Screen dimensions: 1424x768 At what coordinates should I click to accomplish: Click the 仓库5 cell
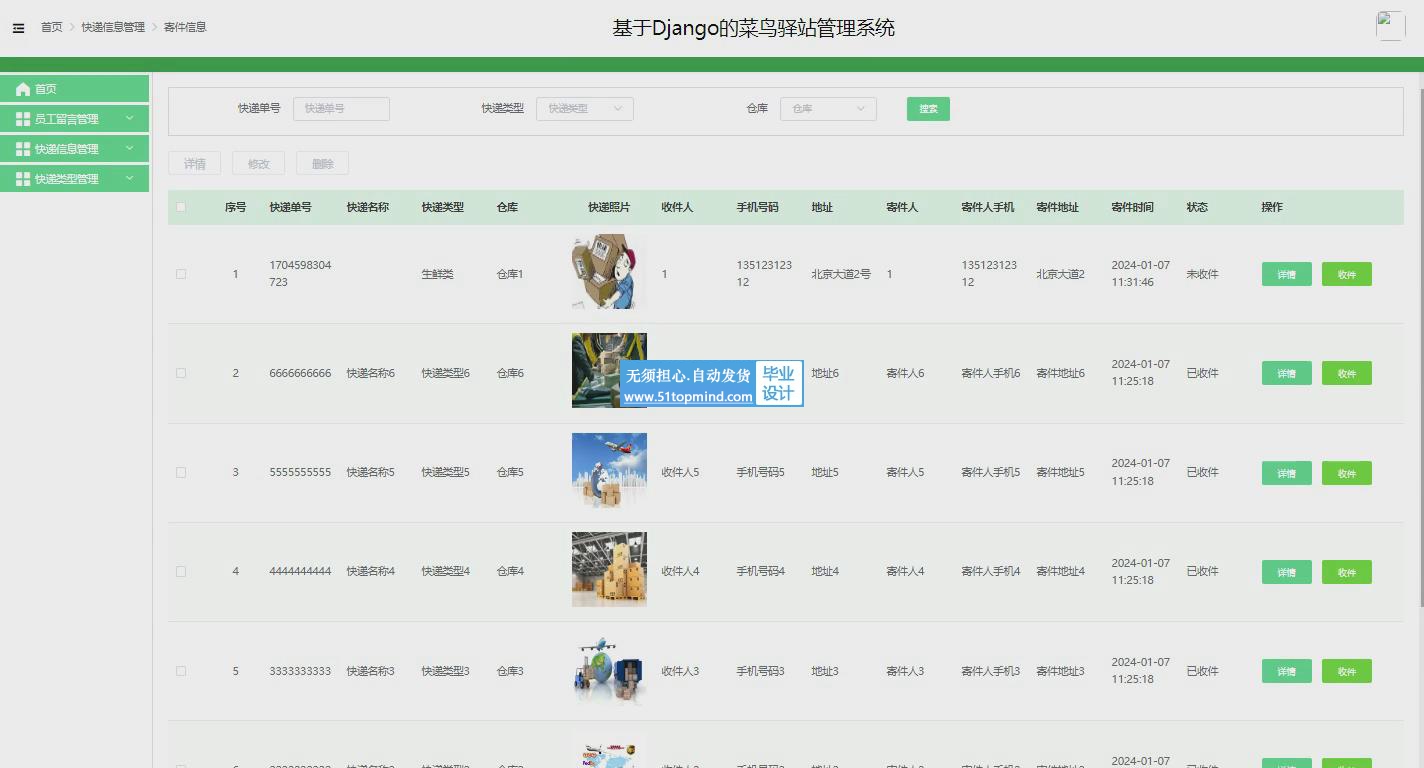point(510,472)
